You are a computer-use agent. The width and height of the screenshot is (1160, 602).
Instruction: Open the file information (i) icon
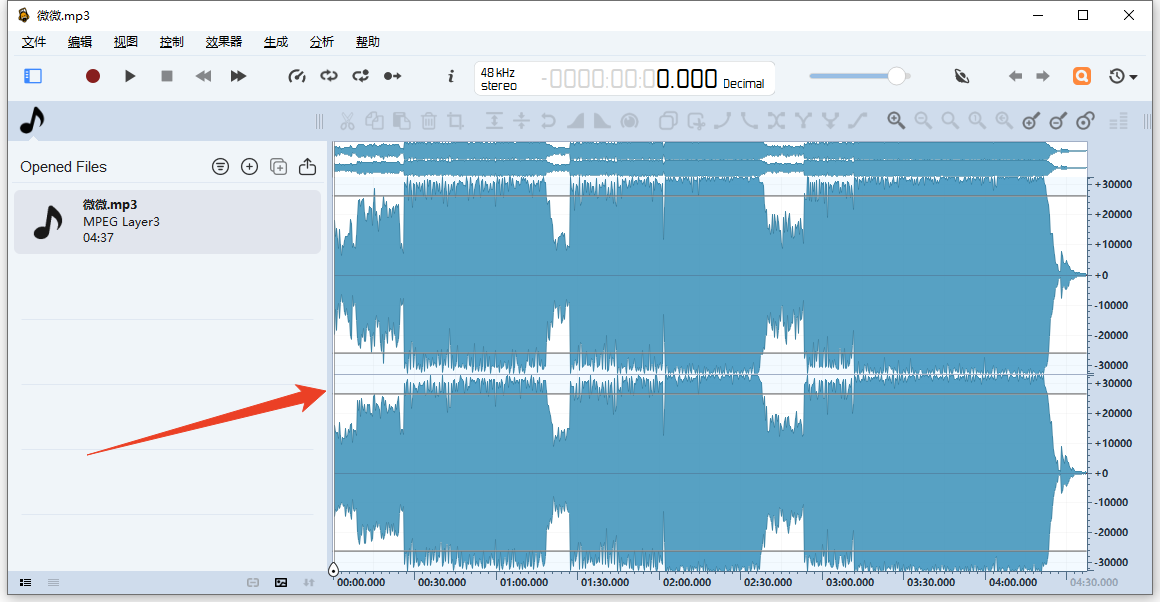click(x=451, y=76)
